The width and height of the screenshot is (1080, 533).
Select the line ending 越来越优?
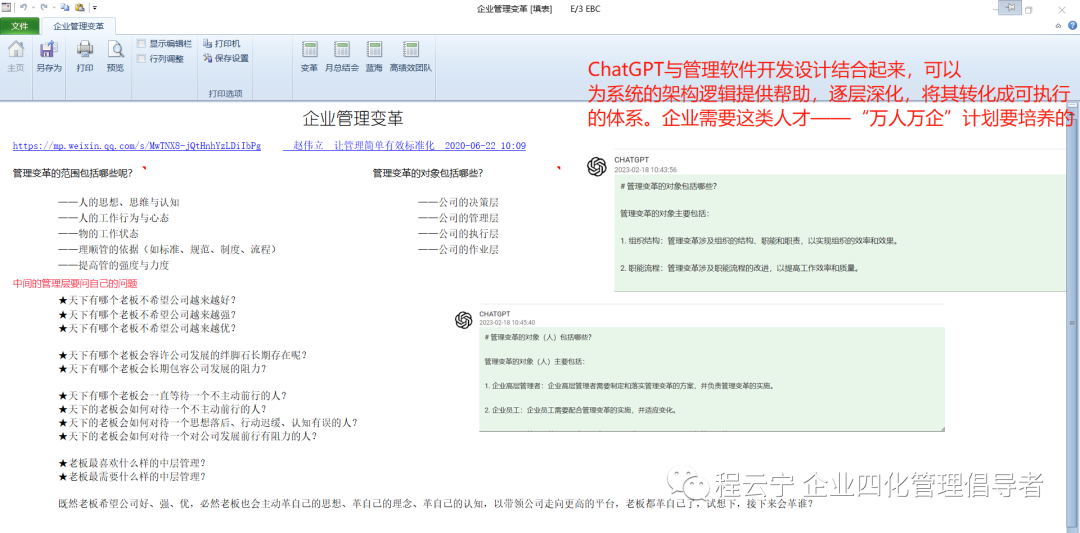click(x=147, y=328)
